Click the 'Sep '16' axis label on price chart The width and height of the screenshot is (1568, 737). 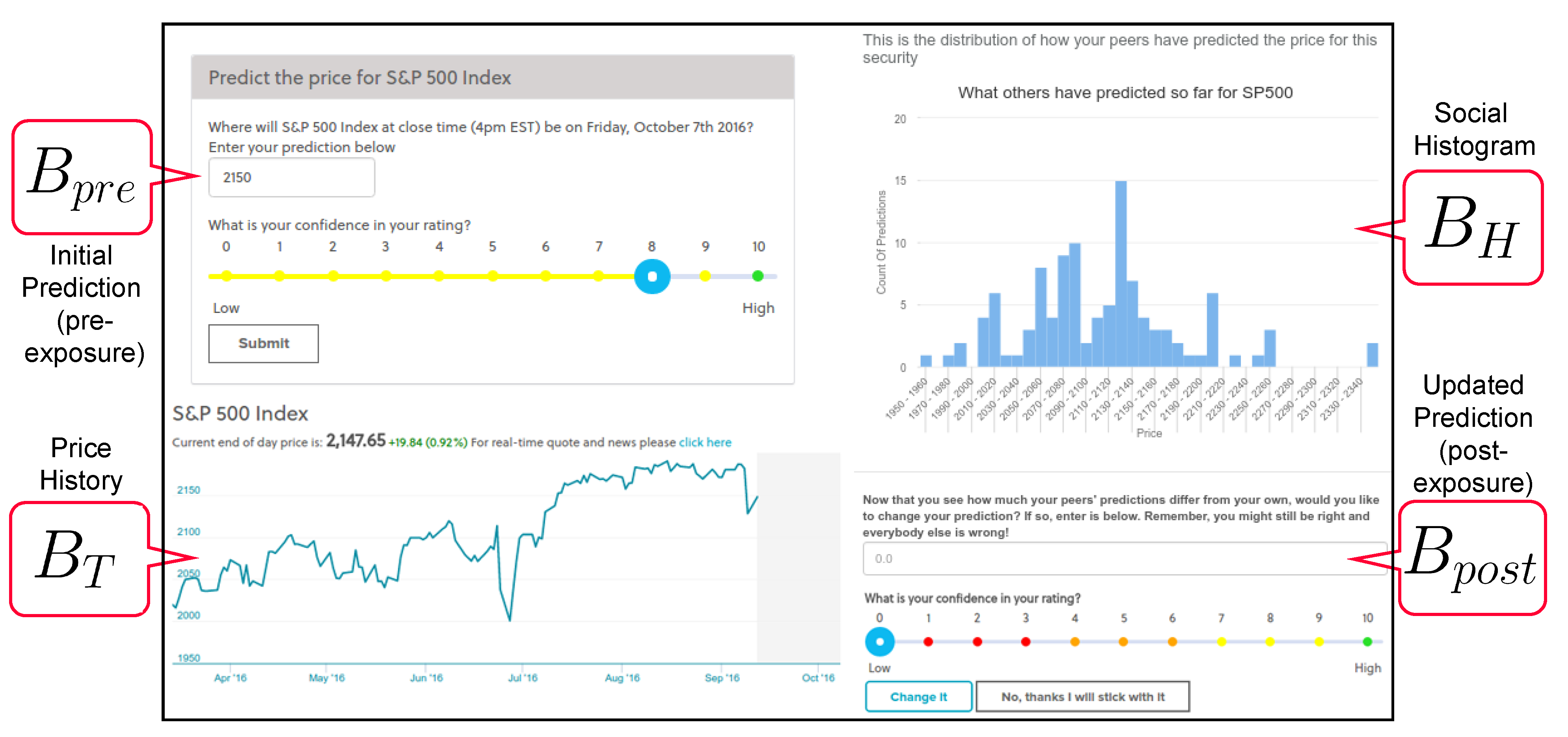point(722,678)
